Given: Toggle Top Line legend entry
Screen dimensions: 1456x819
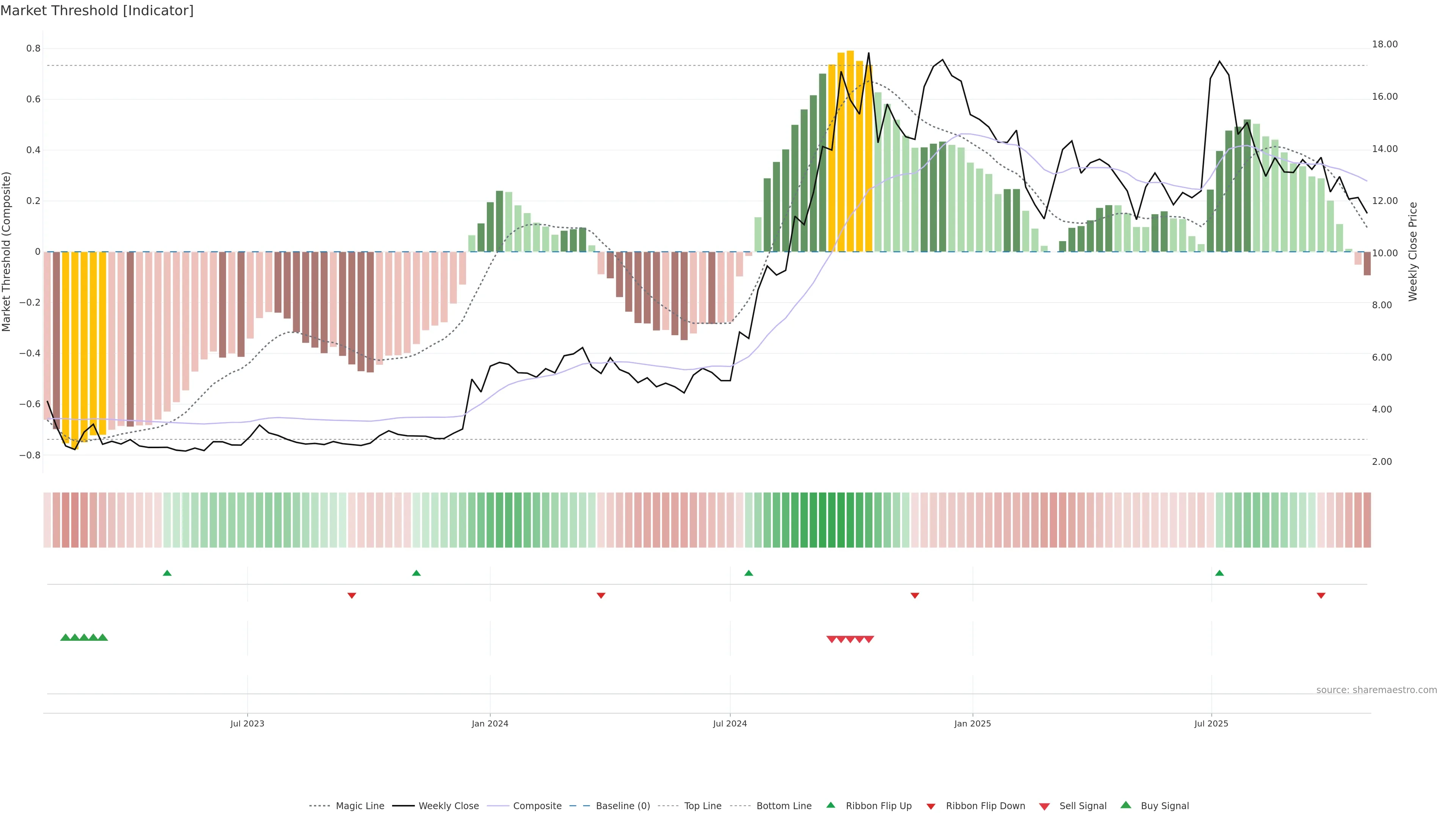Looking at the screenshot, I should tap(703, 806).
